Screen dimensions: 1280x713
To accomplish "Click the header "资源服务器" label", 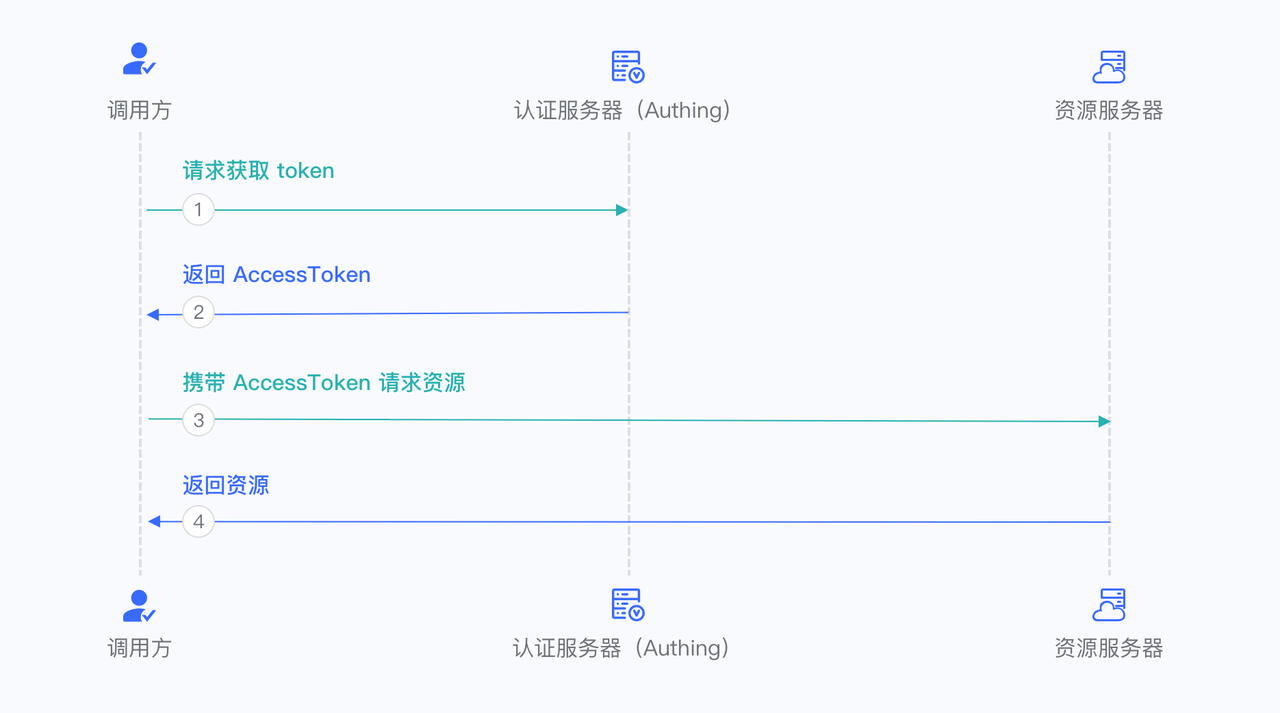I will (x=1109, y=110).
